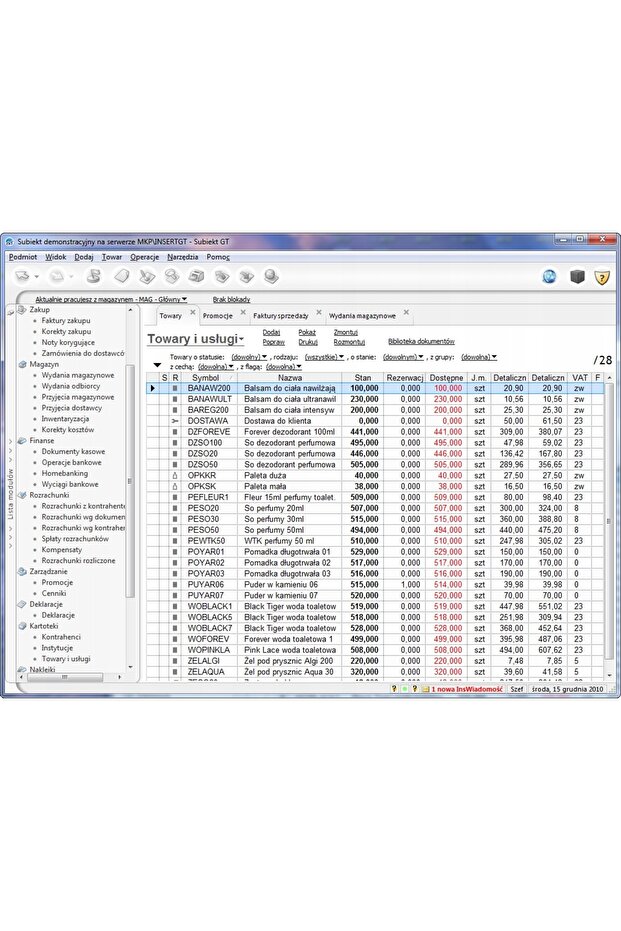The height and width of the screenshot is (931, 621).
Task: Click the yellow help shield icon
Action: pos(601,277)
